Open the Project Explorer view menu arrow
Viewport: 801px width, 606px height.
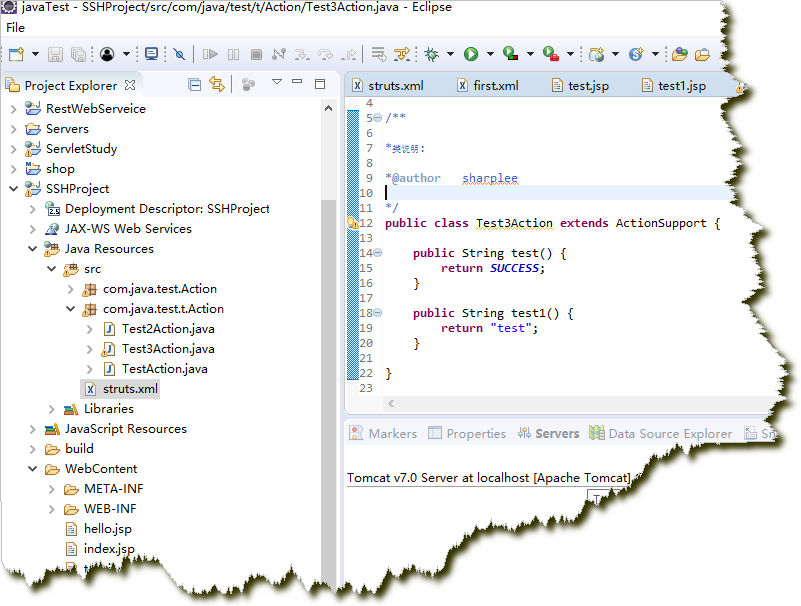(x=277, y=83)
